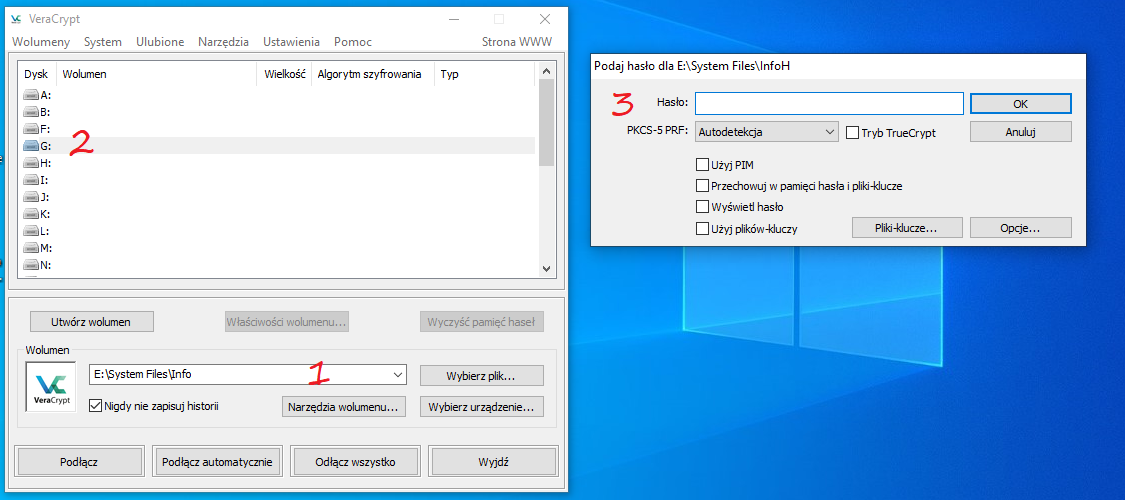Tick the 'Użyj PIM' checkbox
1125x500 pixels.
[702, 164]
